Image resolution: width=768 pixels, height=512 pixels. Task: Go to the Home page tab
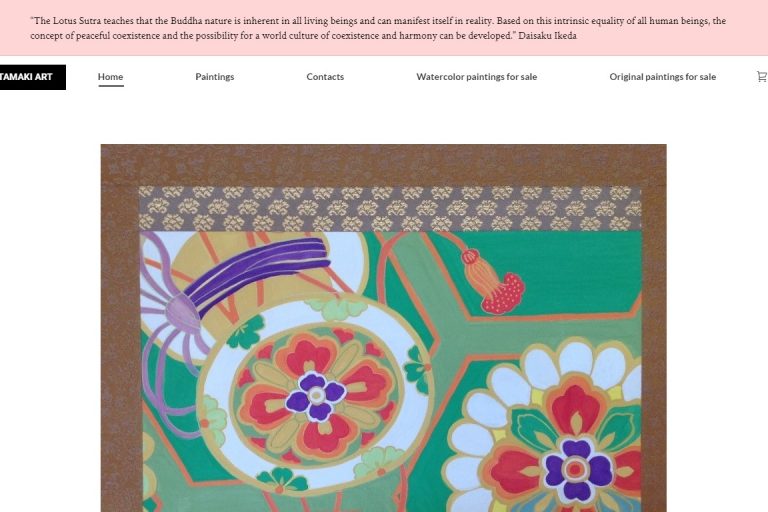(110, 76)
